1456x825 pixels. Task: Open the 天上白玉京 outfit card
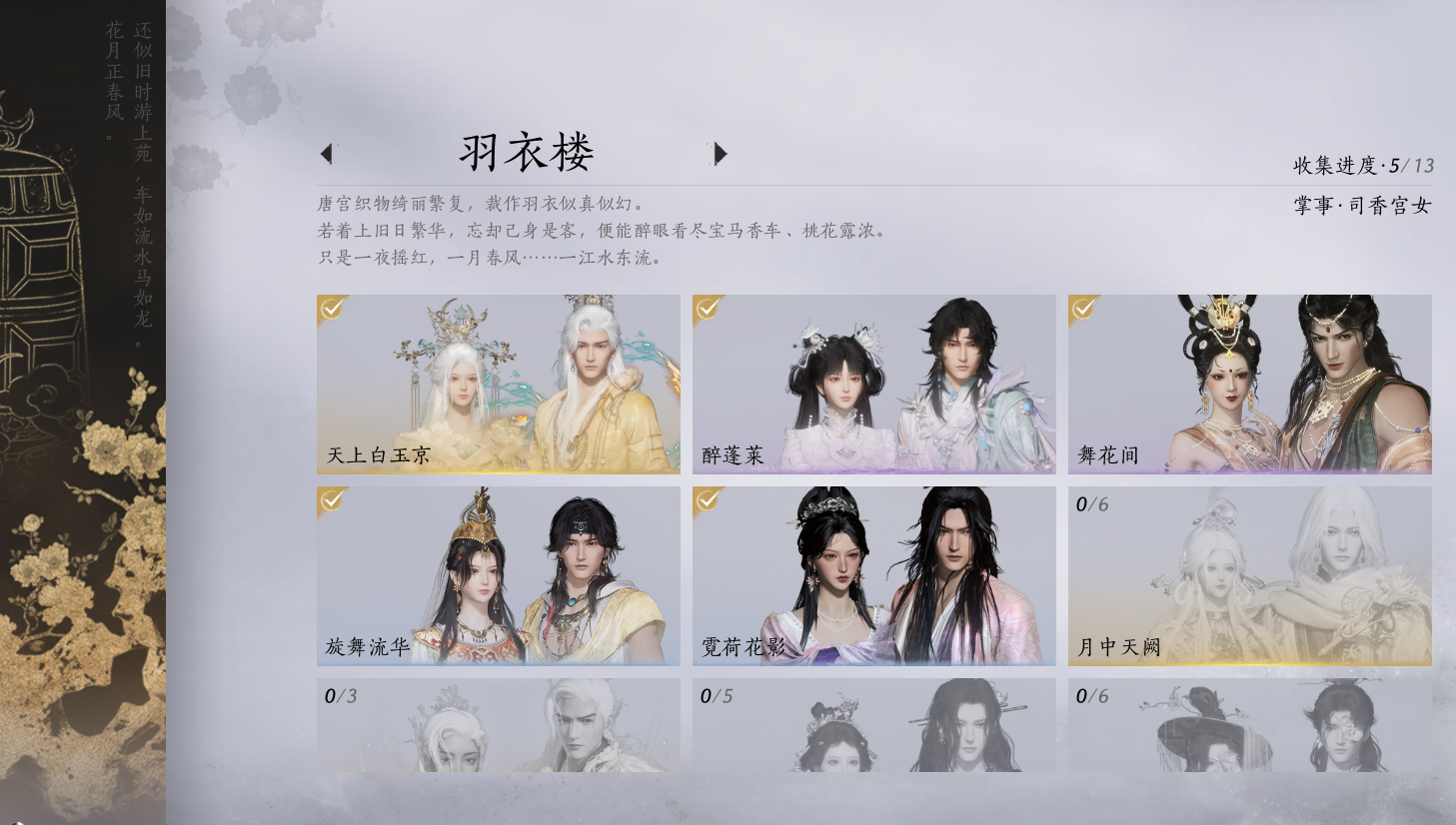(x=499, y=384)
